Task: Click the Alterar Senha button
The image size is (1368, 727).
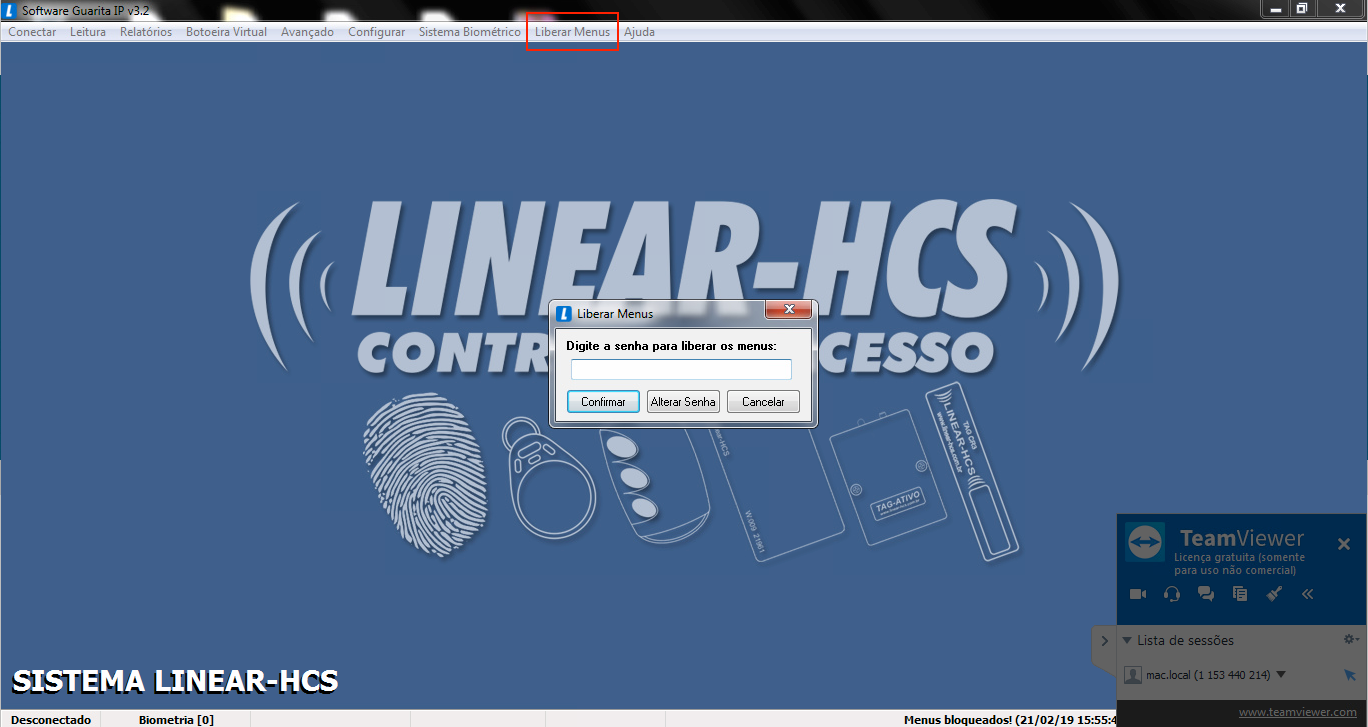Action: (x=683, y=402)
